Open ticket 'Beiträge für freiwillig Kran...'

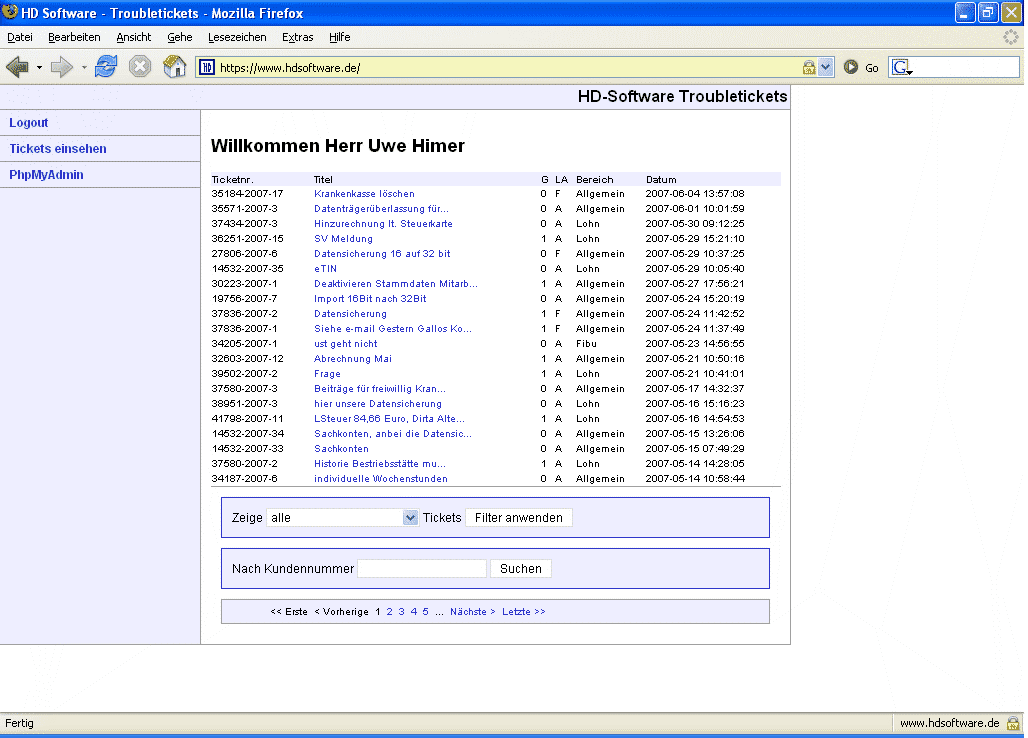[380, 389]
